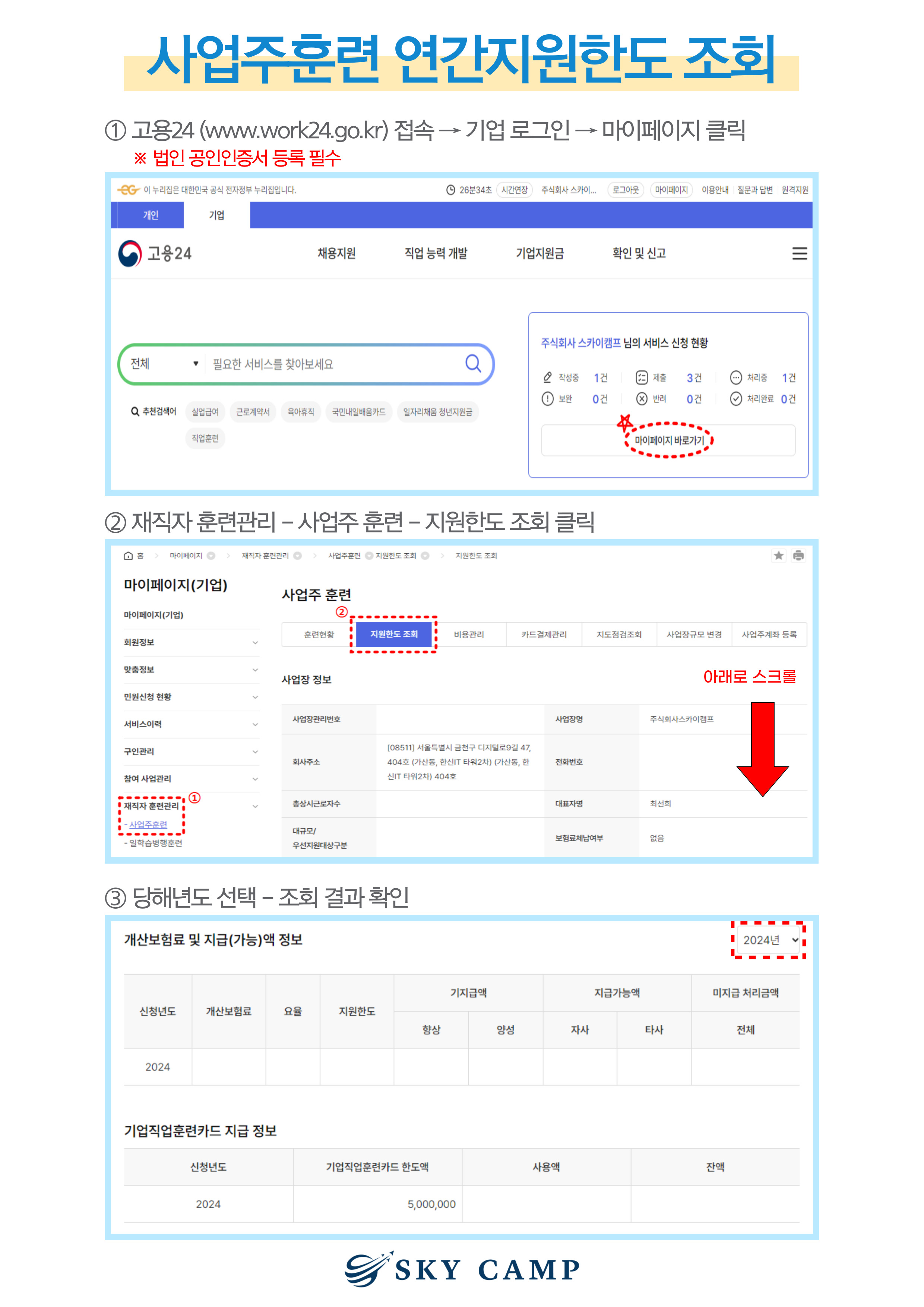Click the 고용24 logo
The image size is (924, 1307).
click(155, 253)
